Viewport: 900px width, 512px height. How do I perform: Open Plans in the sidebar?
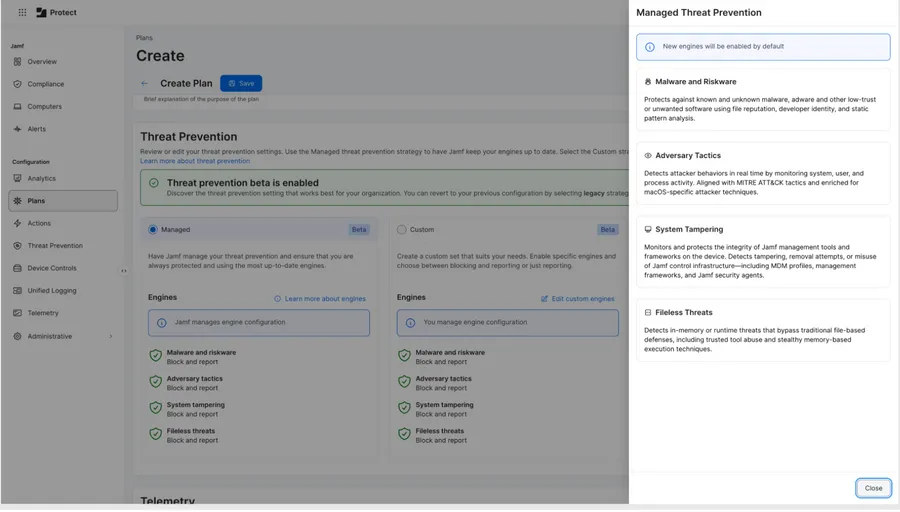click(x=37, y=201)
